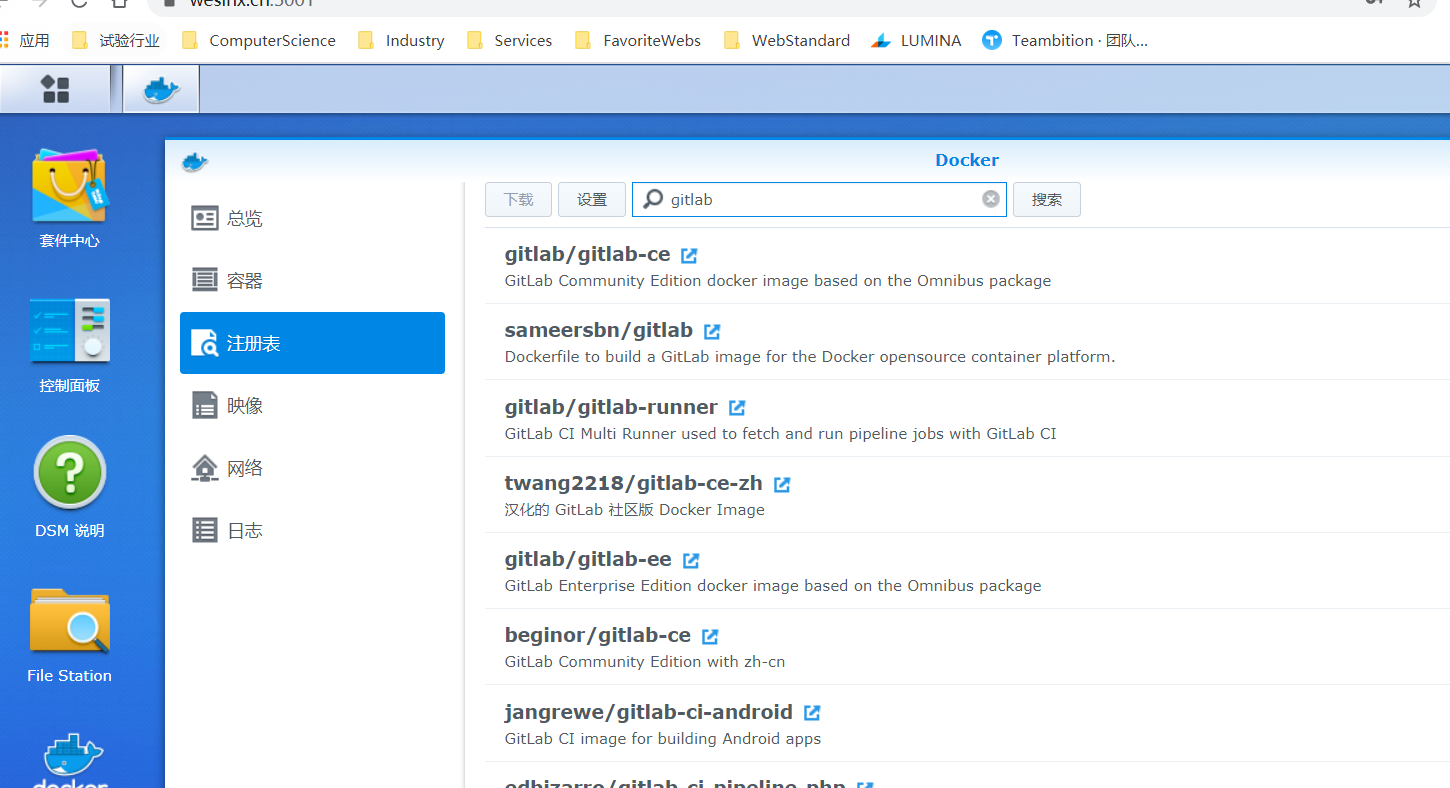
Task: Click the 下载 download button
Action: coord(518,199)
